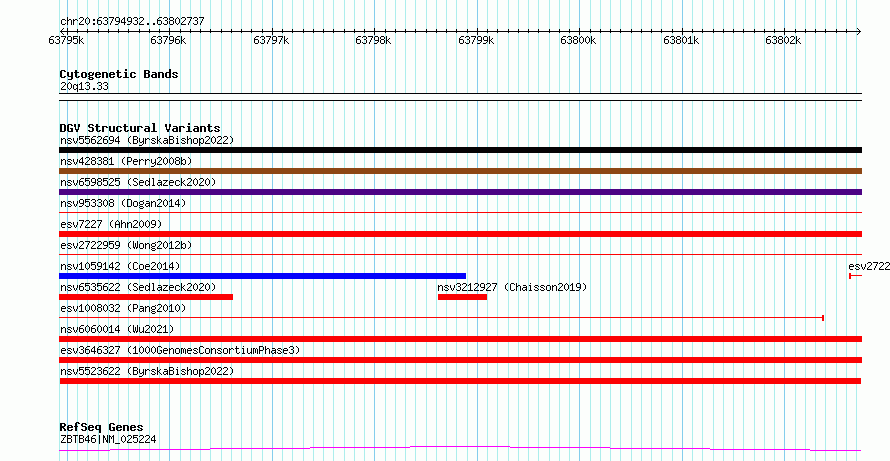Click the 20q13.33 band label

[x=84, y=87]
